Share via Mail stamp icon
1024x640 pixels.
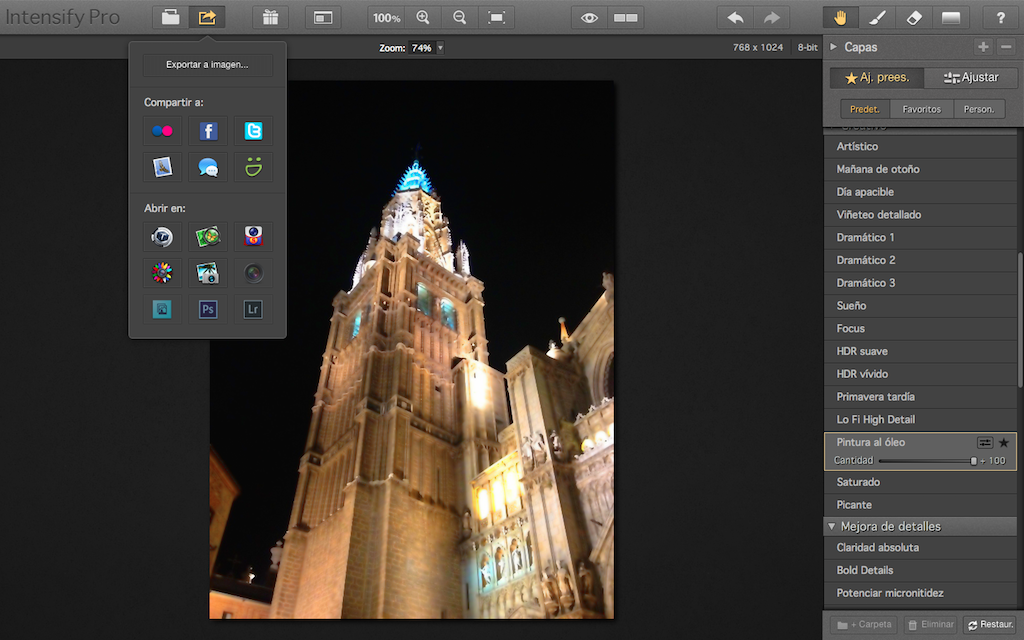(x=162, y=167)
